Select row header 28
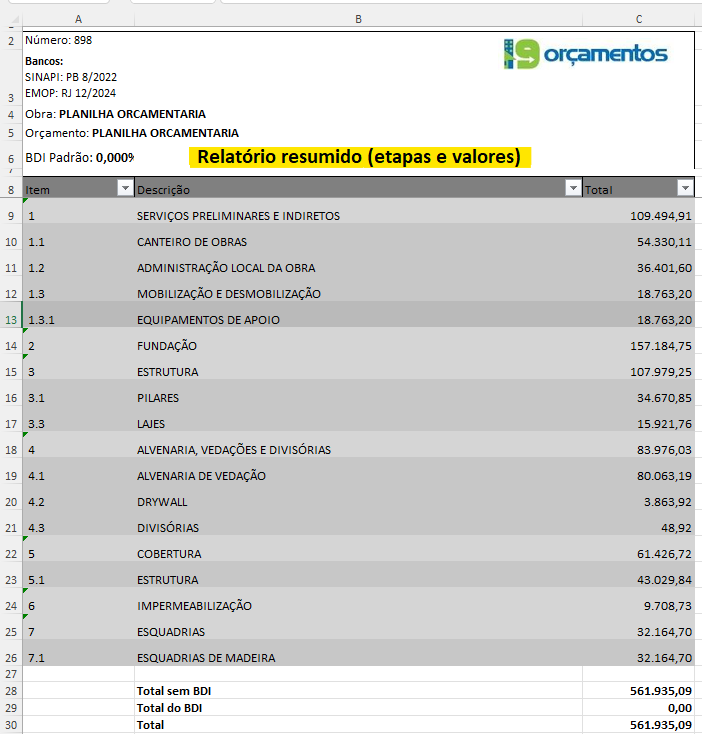The width and height of the screenshot is (702, 734). coord(11,691)
